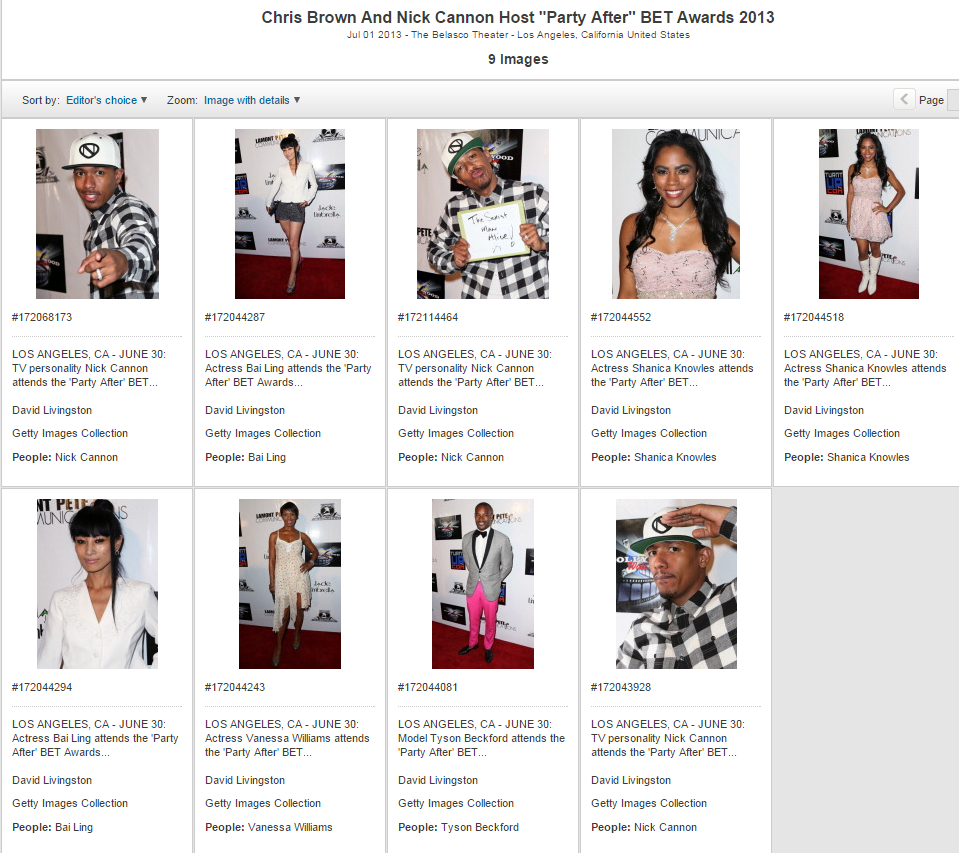Click Shanica Knowles link under image #172044552
The width and height of the screenshot is (959, 853).
675,457
